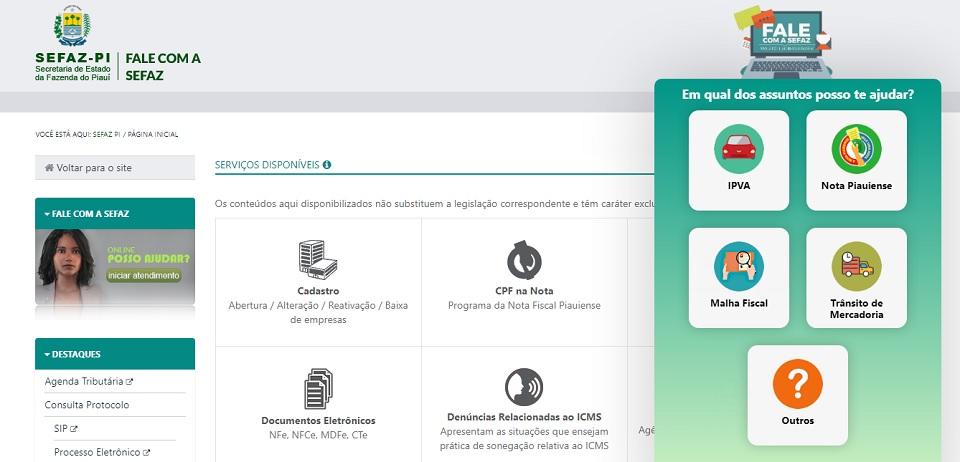Select the Malha Fiscal card label
The height and width of the screenshot is (462, 960).
[x=738, y=303]
